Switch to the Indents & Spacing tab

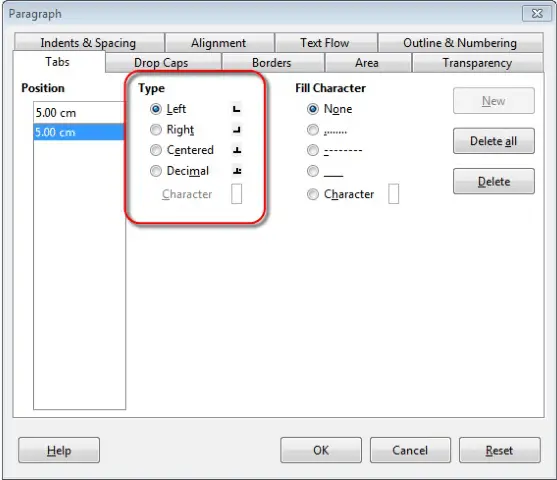[89, 43]
